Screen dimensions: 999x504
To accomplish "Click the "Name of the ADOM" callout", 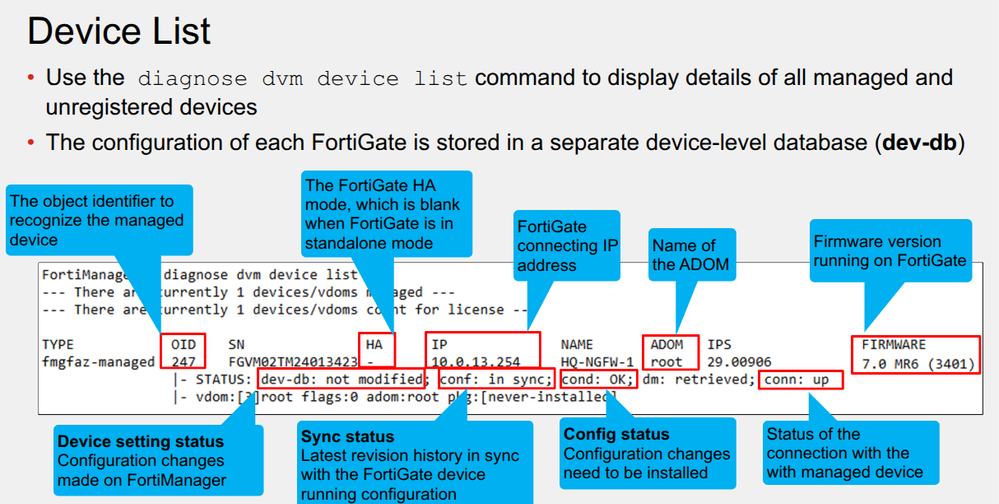I will (692, 254).
